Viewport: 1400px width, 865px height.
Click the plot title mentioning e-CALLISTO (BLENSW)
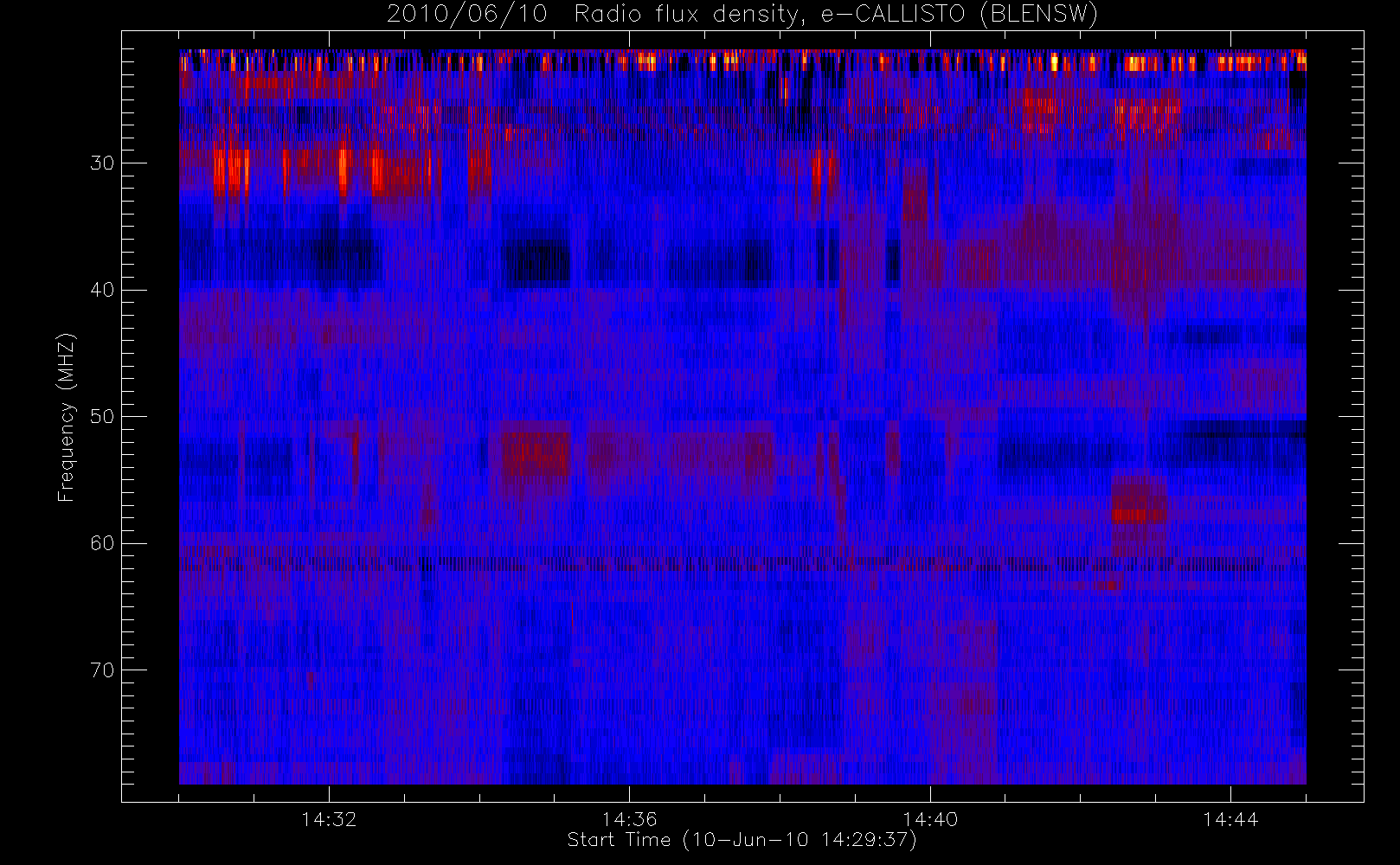coord(742,15)
